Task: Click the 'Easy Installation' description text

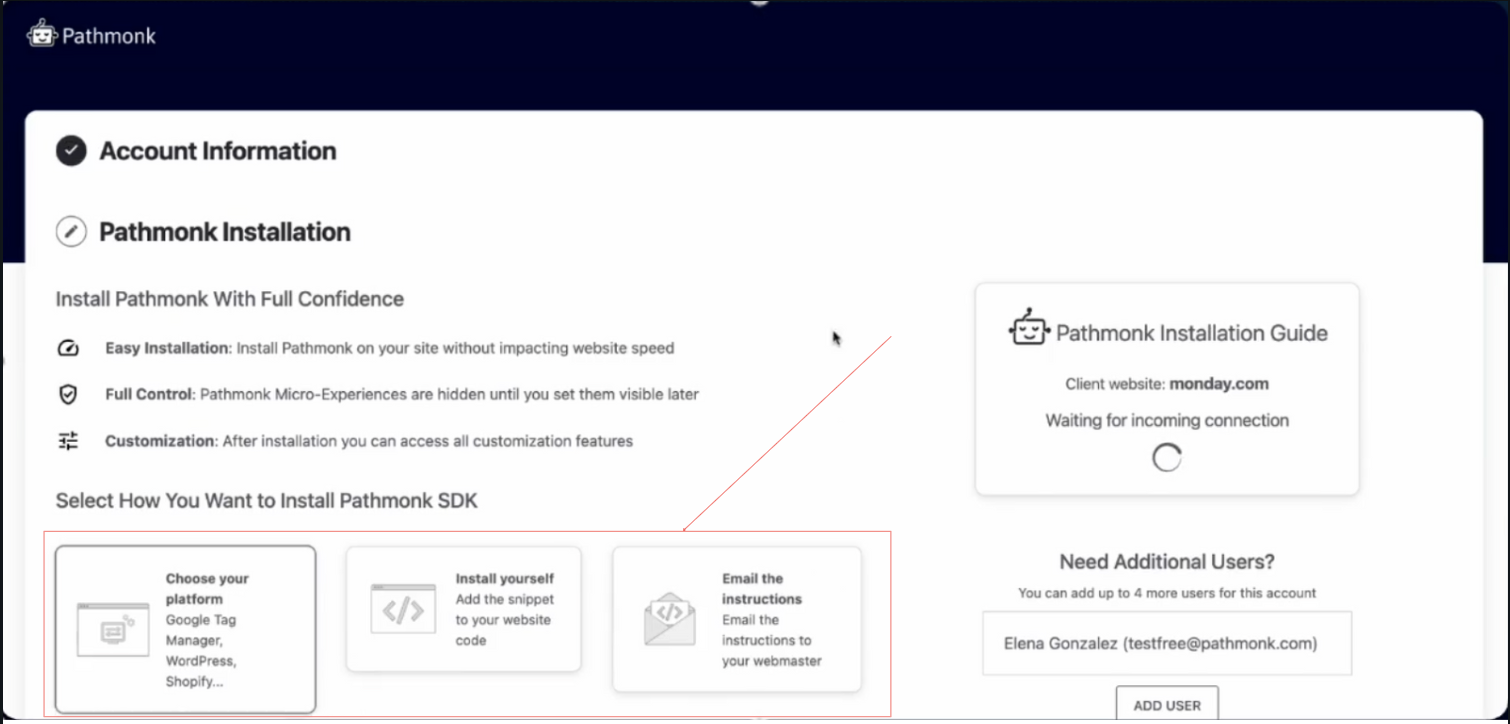Action: pos(390,349)
